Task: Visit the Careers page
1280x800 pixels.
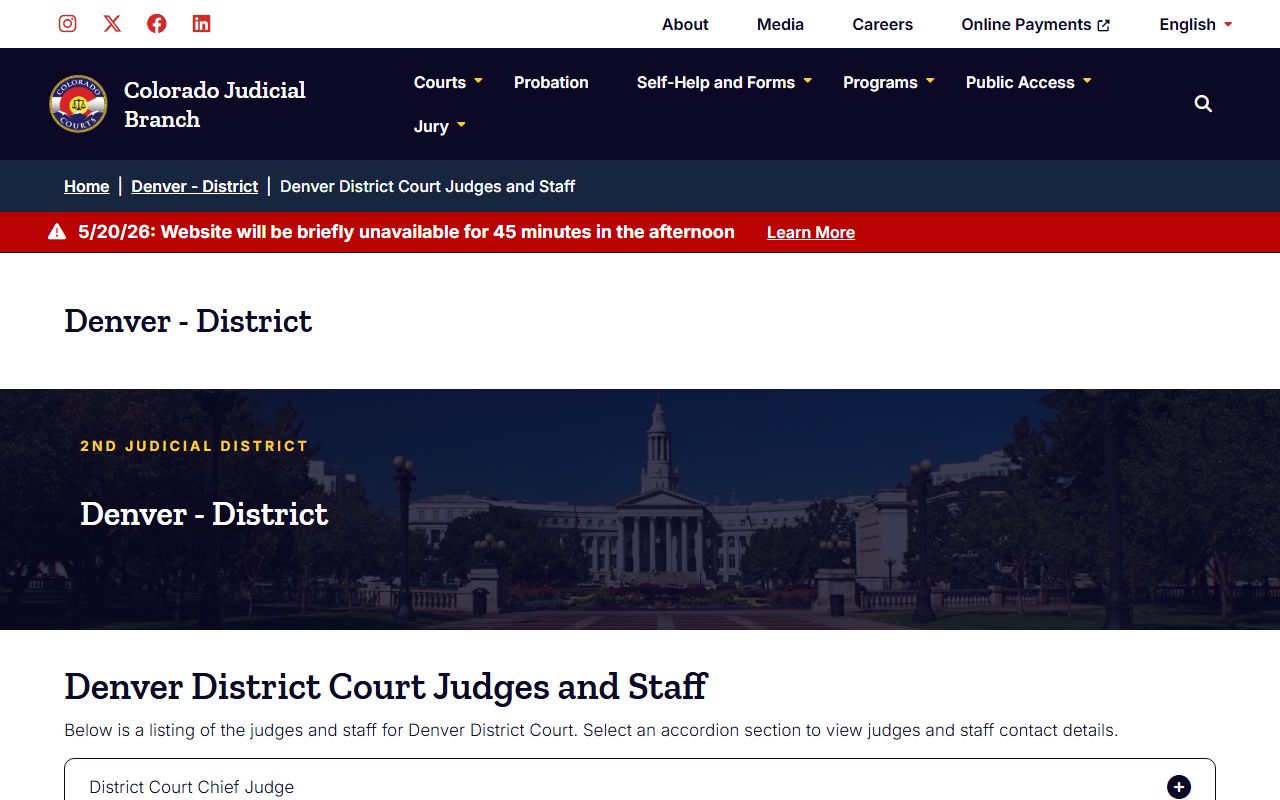Action: (x=882, y=24)
